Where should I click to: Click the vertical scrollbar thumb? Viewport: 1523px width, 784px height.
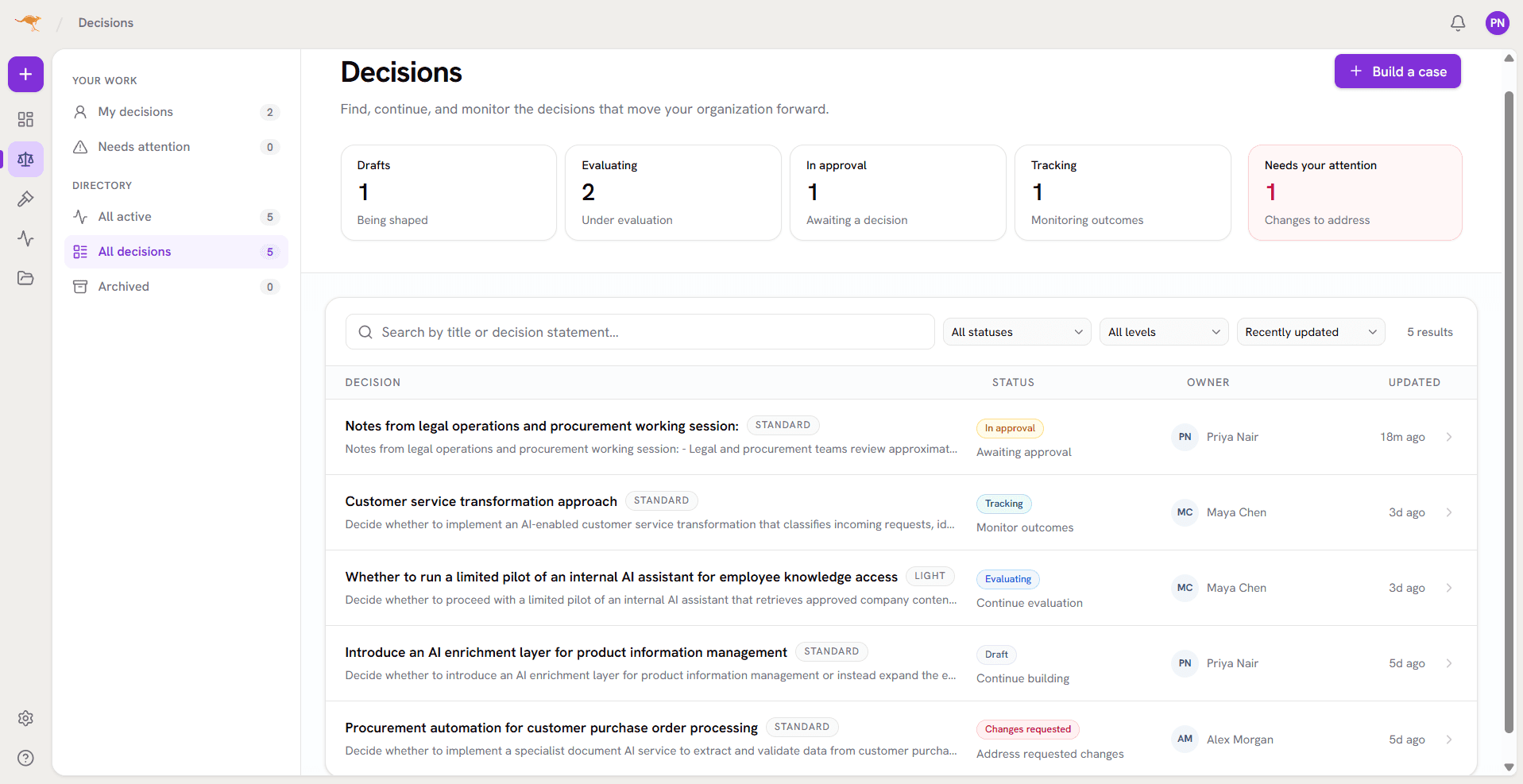(1509, 413)
